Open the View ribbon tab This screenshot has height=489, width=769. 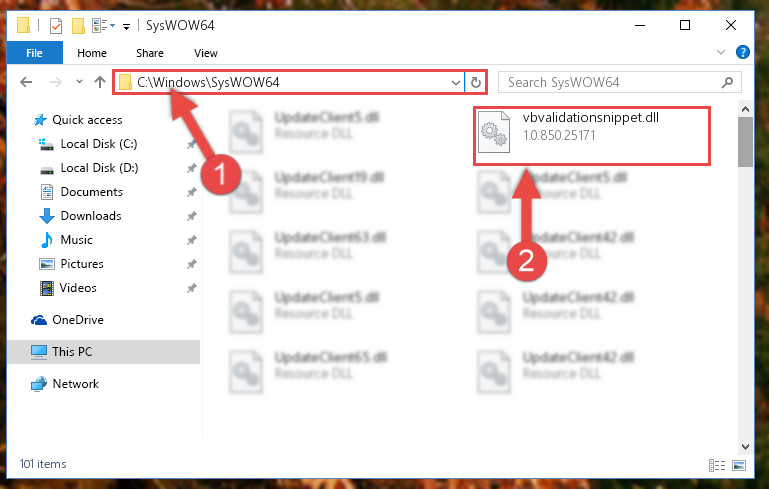pyautogui.click(x=205, y=53)
